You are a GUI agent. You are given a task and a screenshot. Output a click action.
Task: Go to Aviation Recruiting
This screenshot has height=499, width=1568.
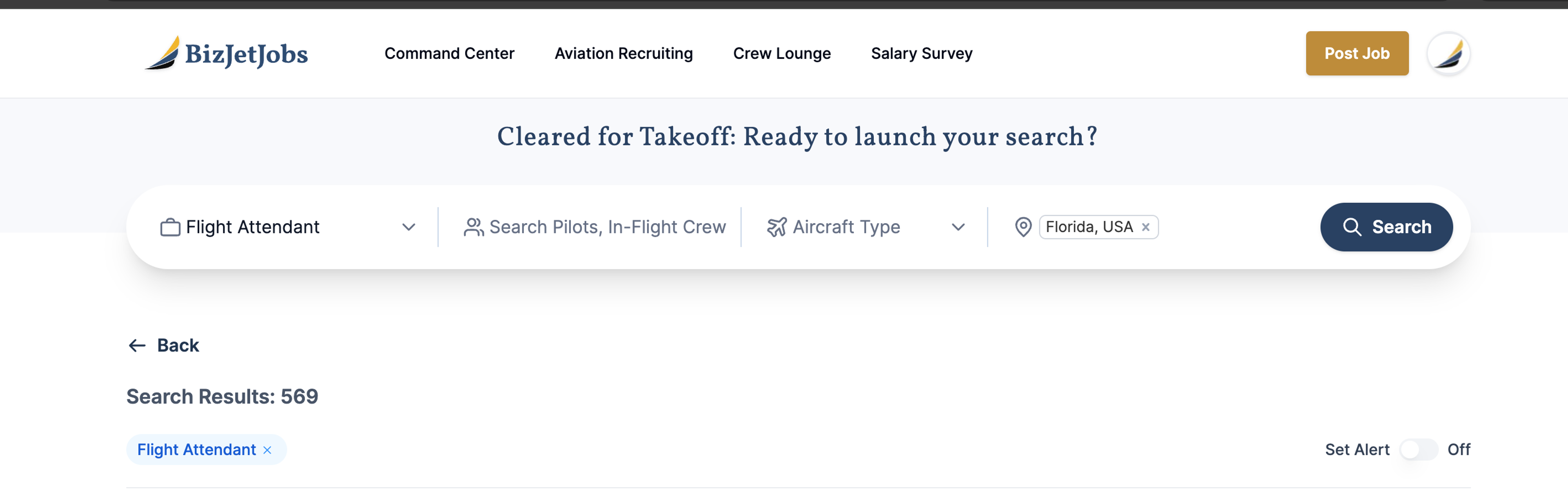click(623, 54)
